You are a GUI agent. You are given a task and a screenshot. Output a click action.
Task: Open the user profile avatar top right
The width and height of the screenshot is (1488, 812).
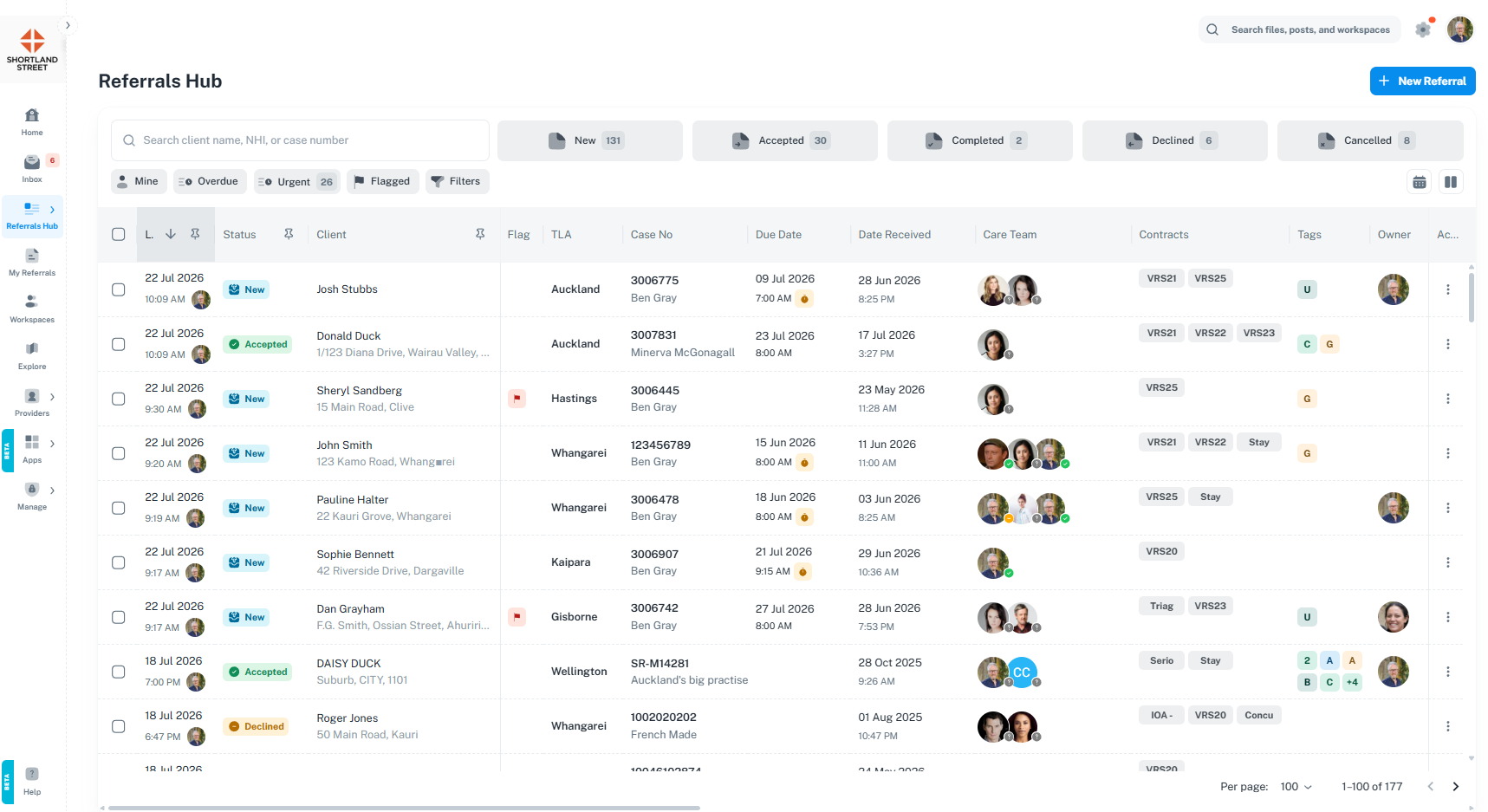[1460, 29]
